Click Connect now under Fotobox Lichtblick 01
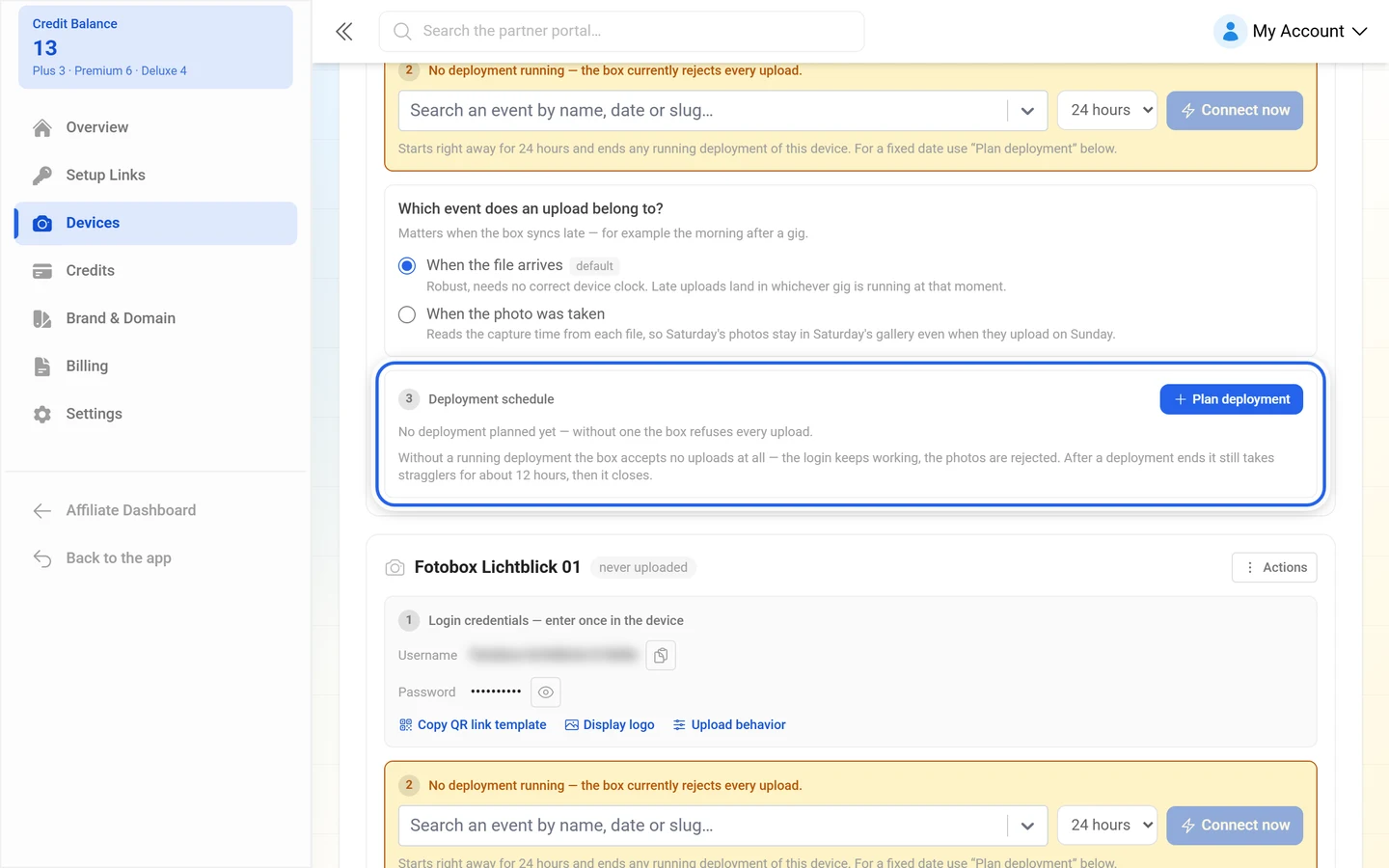 click(1235, 826)
